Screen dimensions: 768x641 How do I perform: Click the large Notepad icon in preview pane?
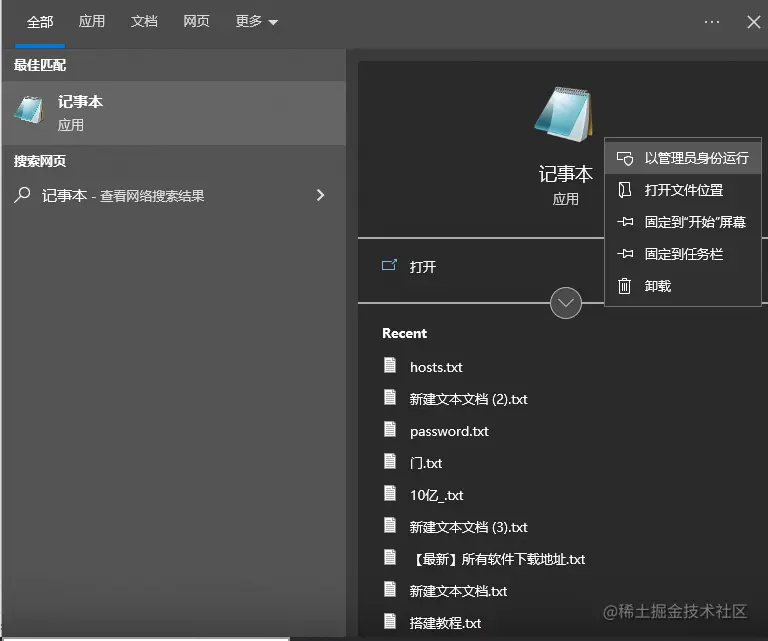[564, 115]
